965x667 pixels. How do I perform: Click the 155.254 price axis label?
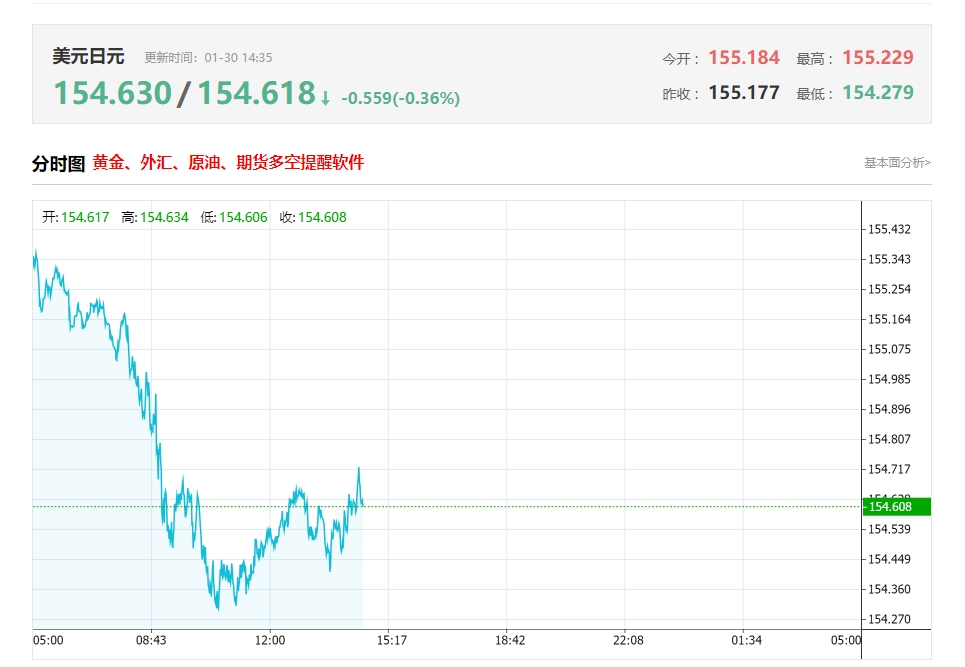pos(889,289)
